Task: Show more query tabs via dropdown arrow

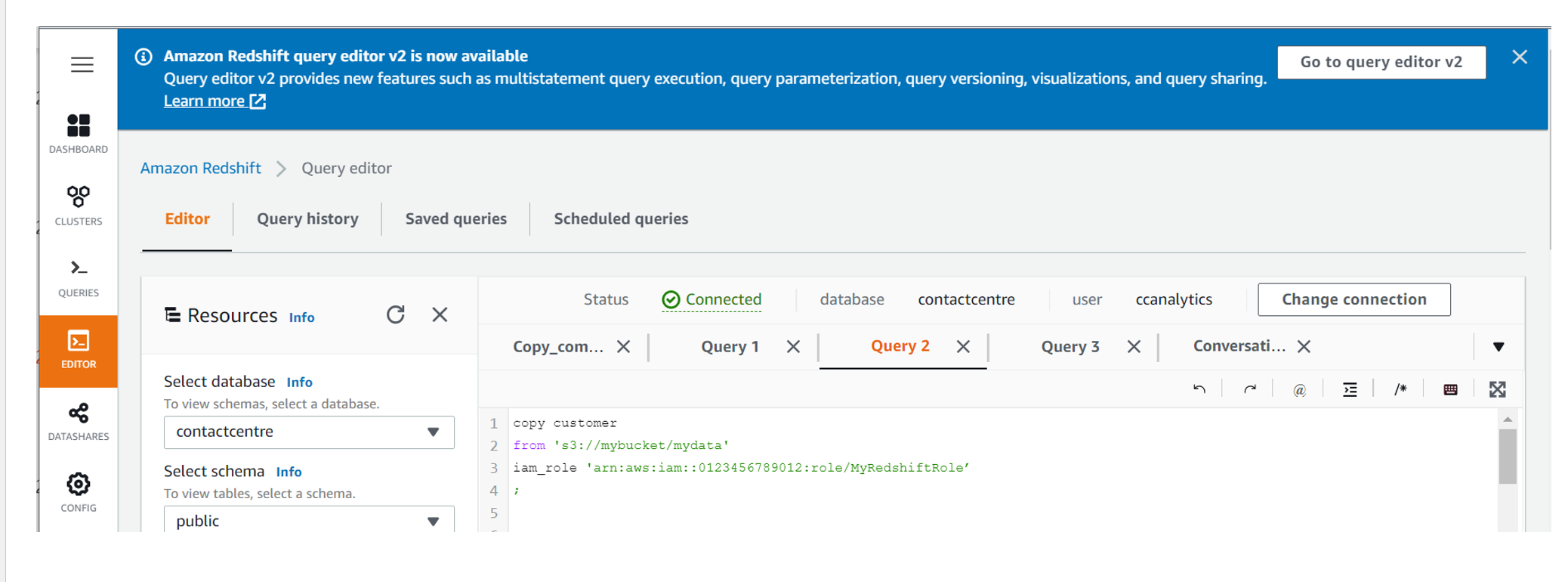Action: (1499, 347)
